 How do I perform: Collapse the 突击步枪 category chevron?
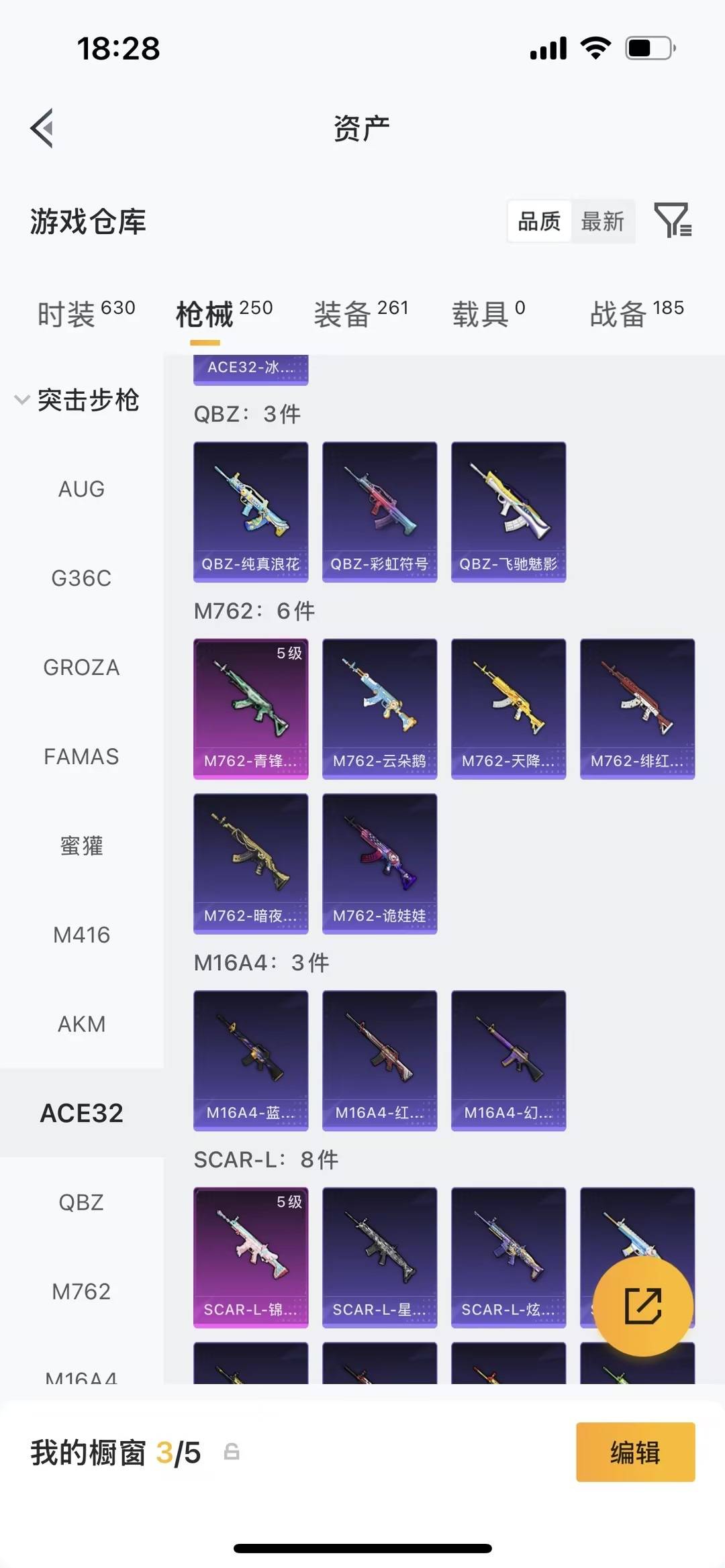tap(21, 400)
